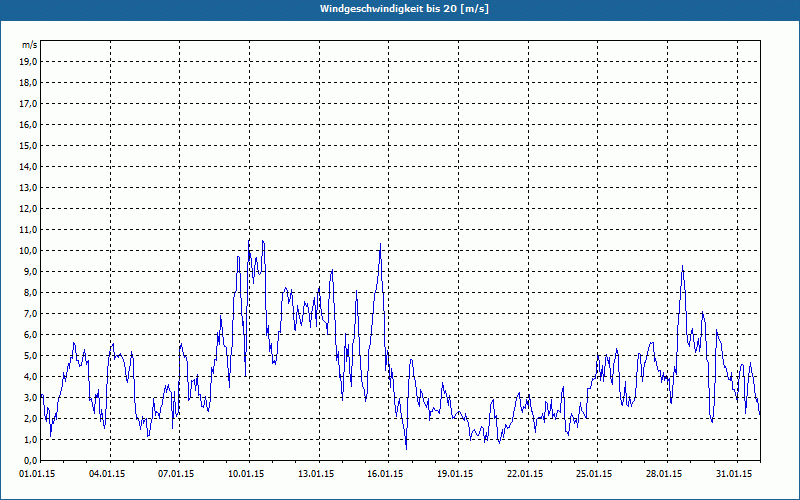Click the 14,0 y-axis label
800x500 pixels.
pos(28,167)
